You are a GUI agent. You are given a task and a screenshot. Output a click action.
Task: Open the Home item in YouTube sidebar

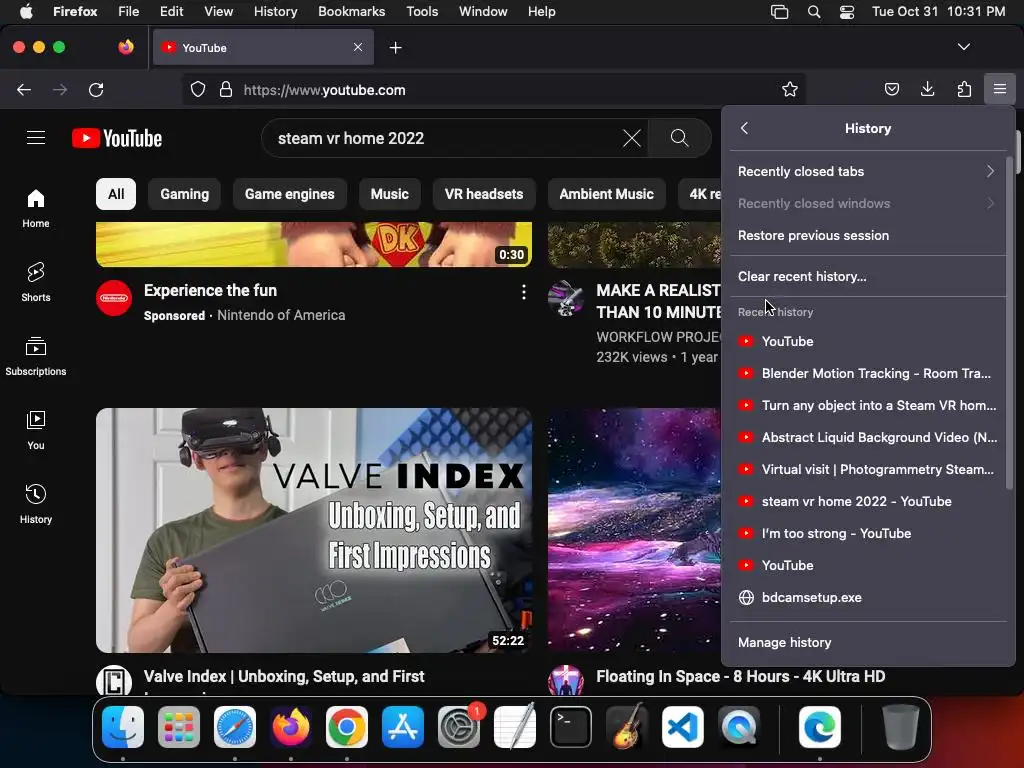click(36, 208)
